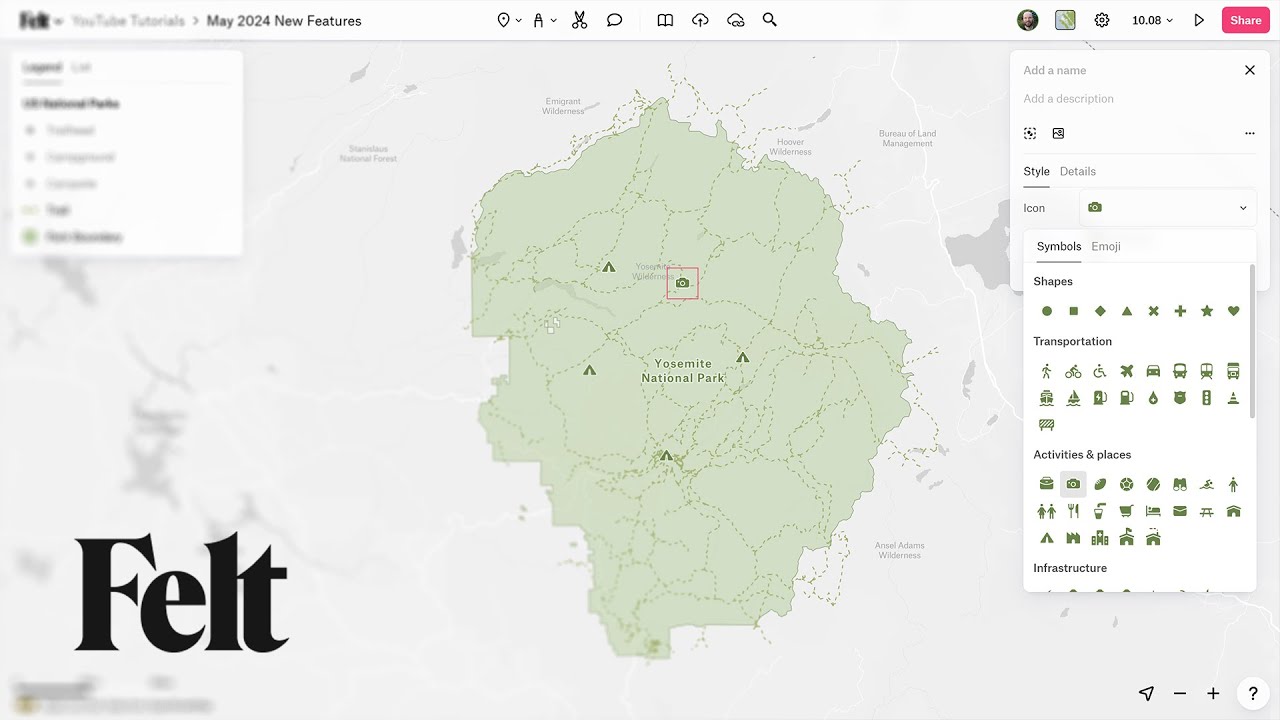
Task: Choose the Scissors clip tool
Action: pyautogui.click(x=579, y=20)
